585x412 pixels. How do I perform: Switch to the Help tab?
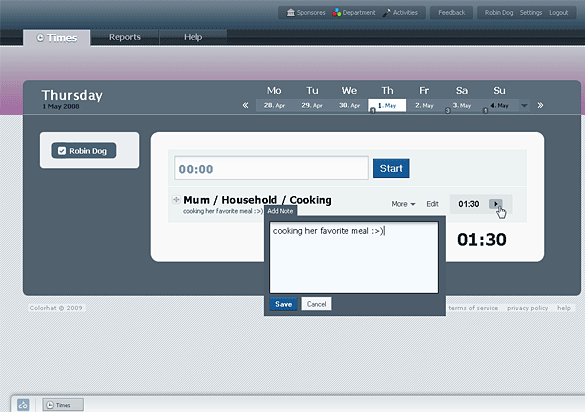tap(193, 37)
